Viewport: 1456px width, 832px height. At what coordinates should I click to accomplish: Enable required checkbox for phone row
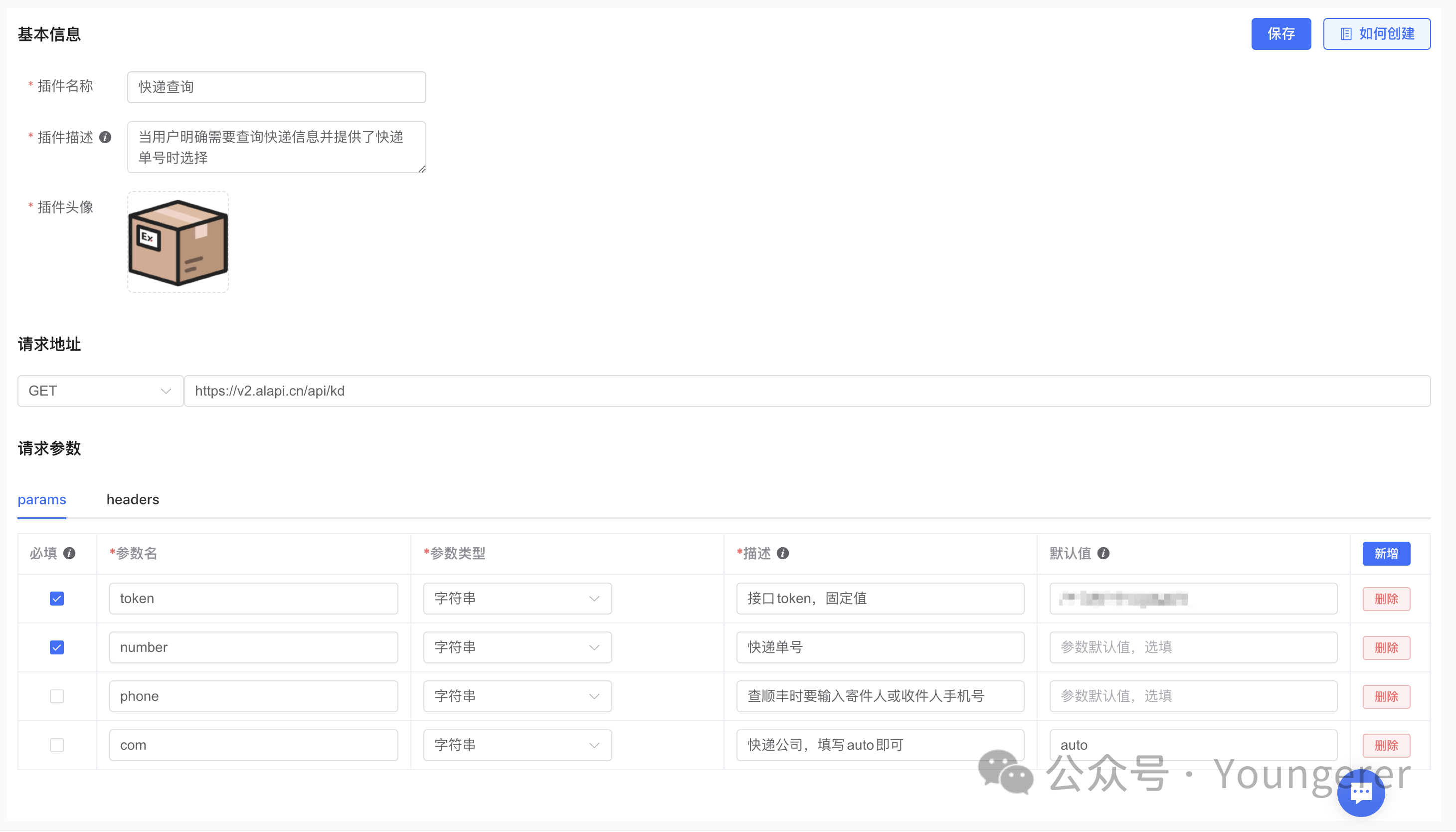click(x=56, y=696)
